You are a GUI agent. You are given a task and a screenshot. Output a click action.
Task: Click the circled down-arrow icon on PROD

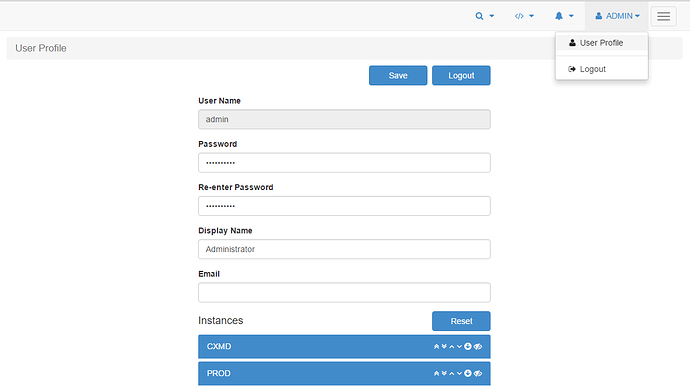click(468, 373)
